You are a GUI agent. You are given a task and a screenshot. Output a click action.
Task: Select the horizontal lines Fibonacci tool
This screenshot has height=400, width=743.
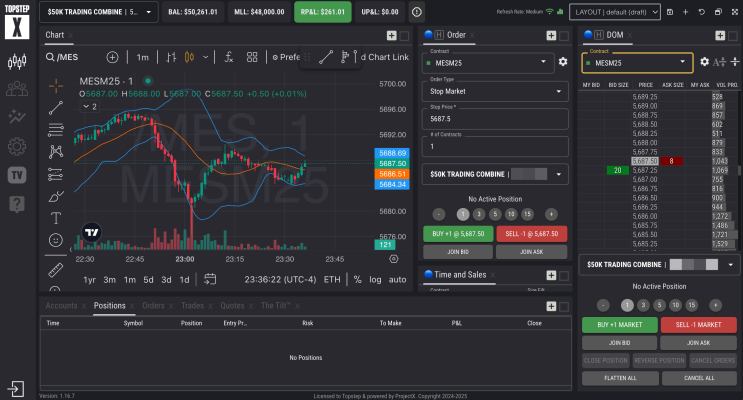(56, 129)
